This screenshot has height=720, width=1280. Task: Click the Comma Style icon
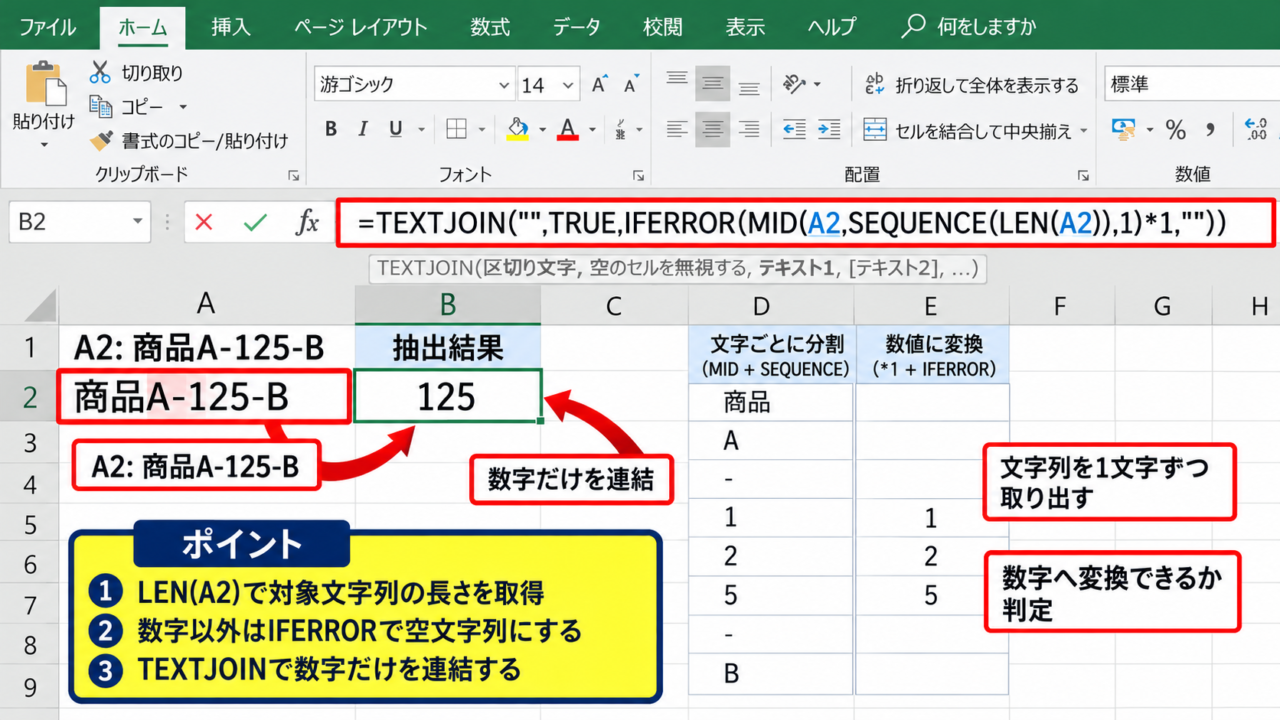coord(1210,130)
